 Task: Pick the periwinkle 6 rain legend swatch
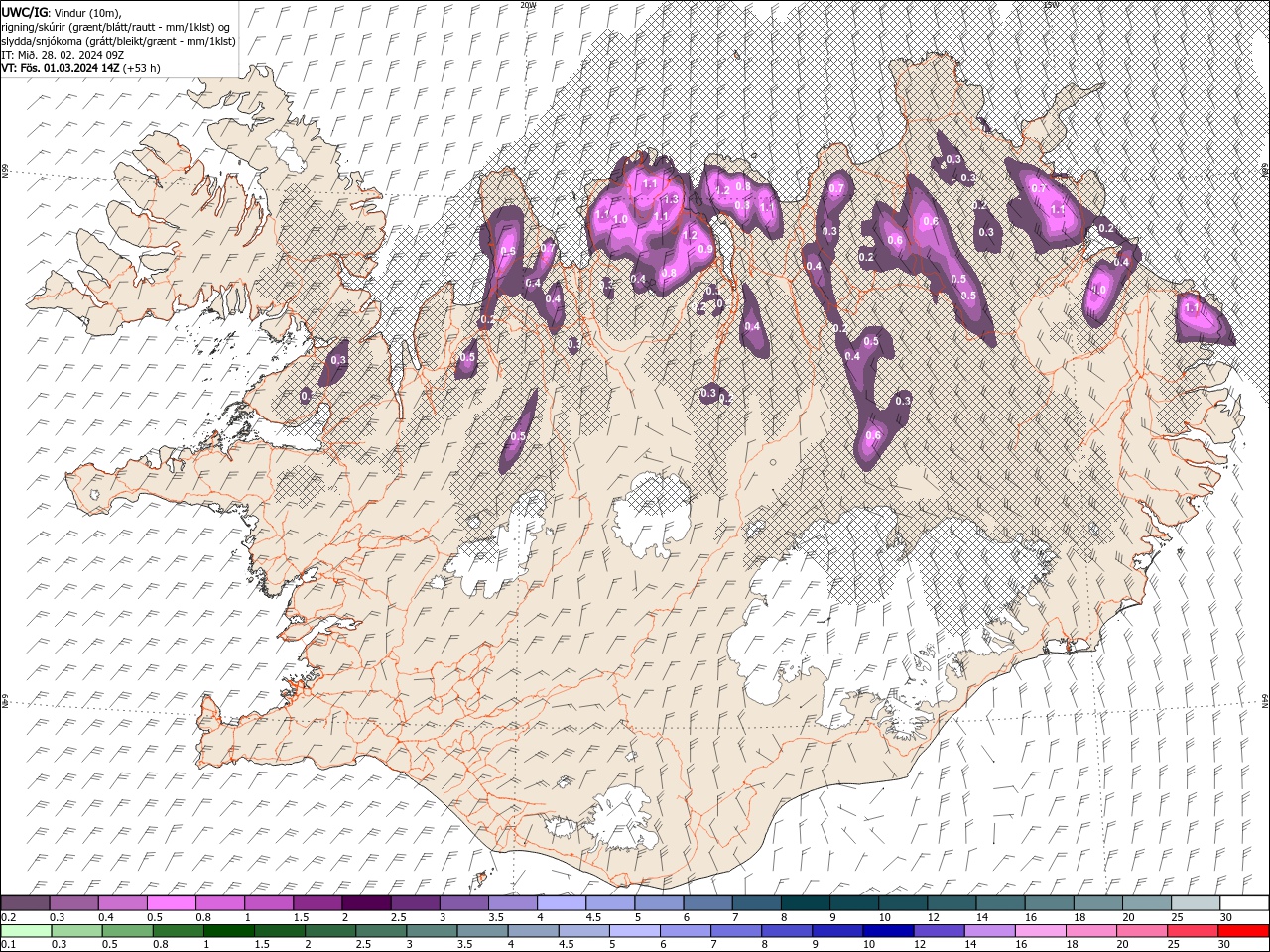(x=686, y=931)
